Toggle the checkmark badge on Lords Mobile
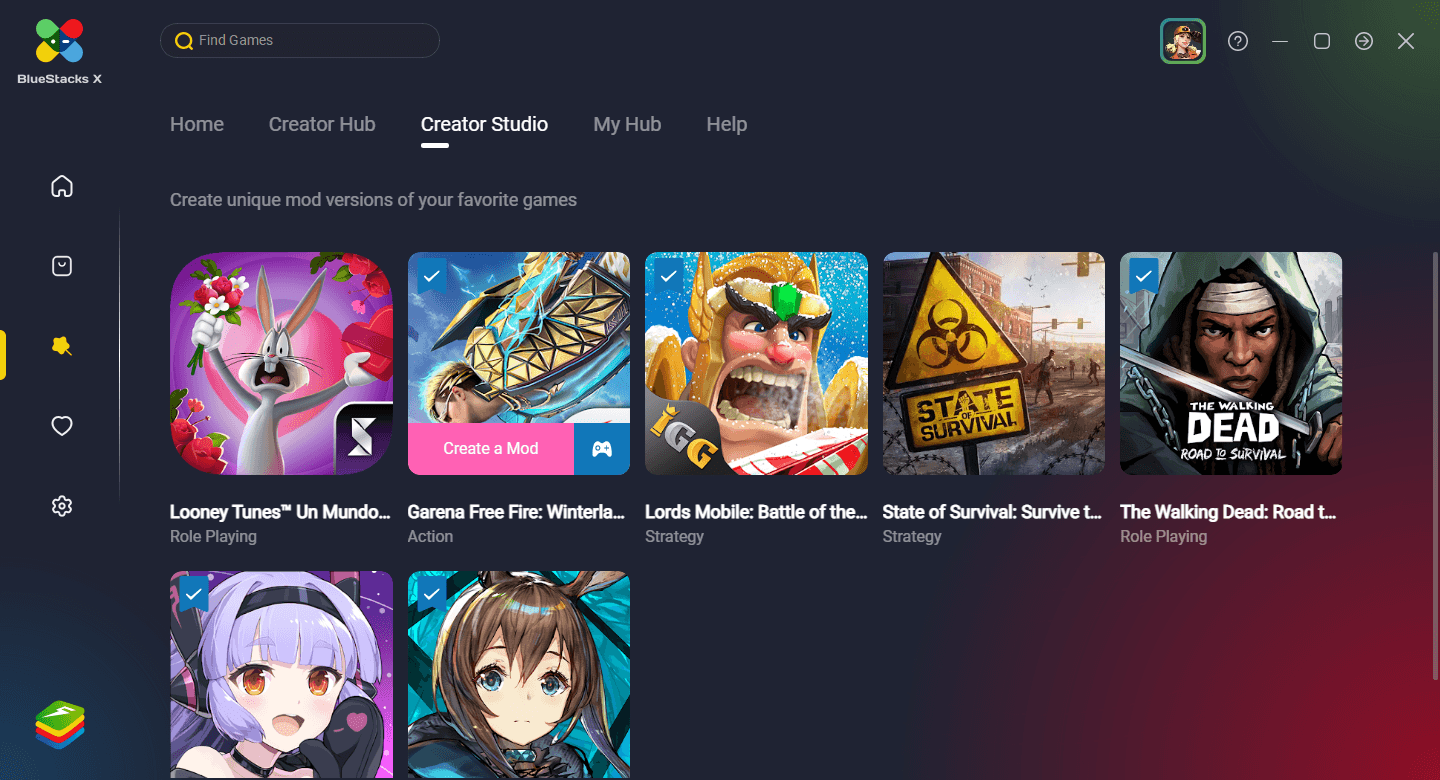 (x=669, y=275)
